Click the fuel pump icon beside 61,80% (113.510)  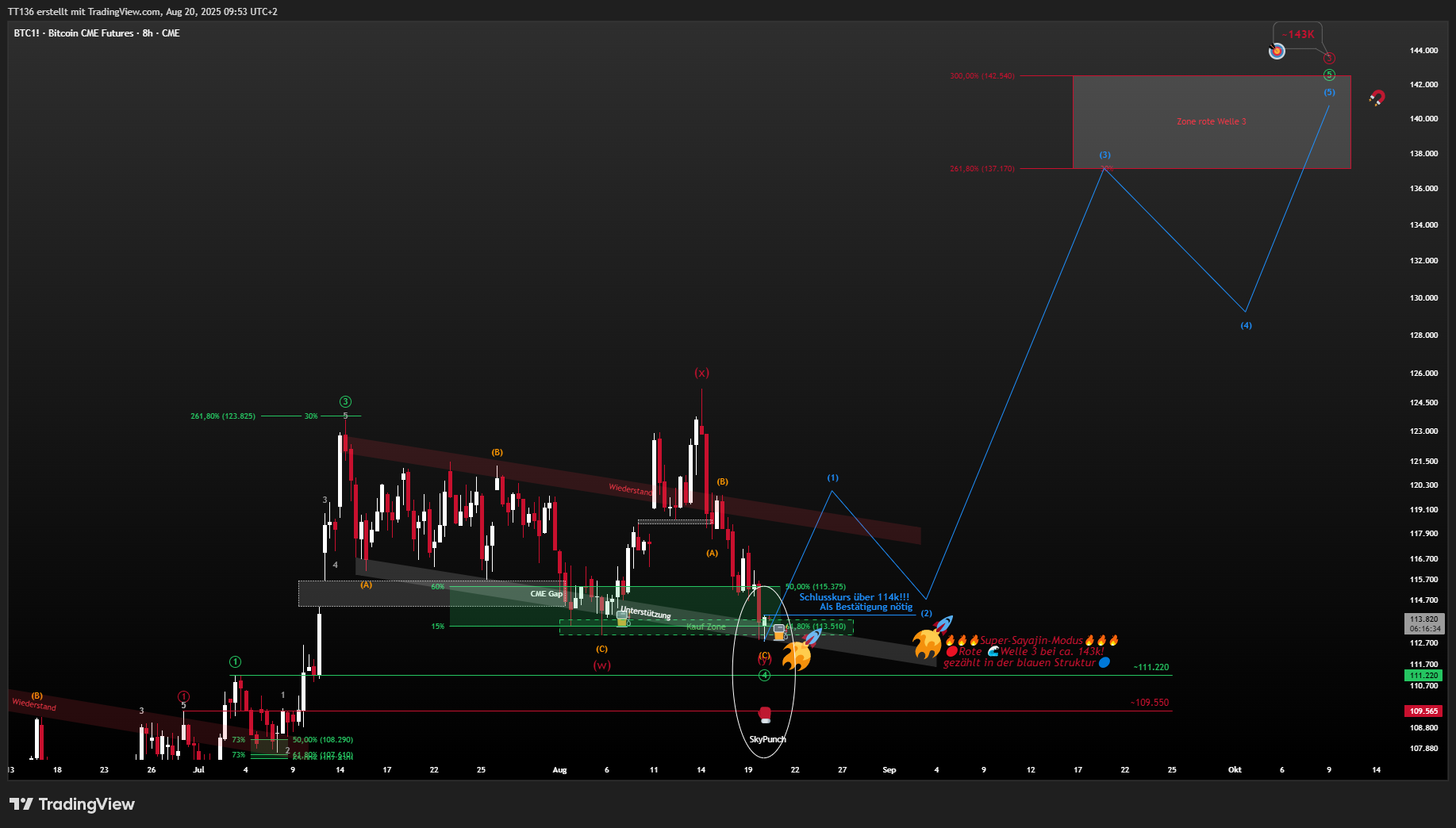pos(779,632)
